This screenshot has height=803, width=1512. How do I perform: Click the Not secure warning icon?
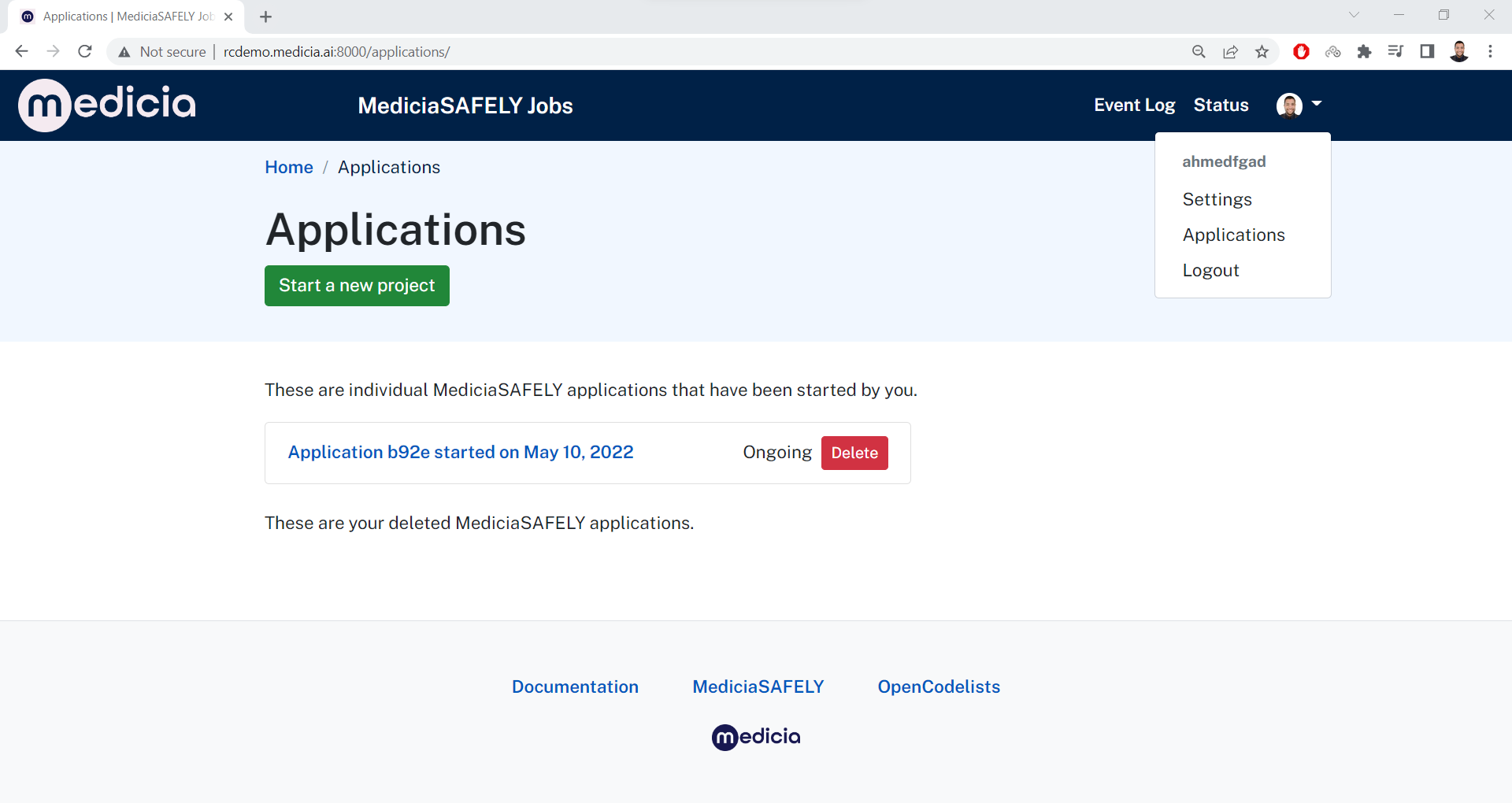(124, 52)
